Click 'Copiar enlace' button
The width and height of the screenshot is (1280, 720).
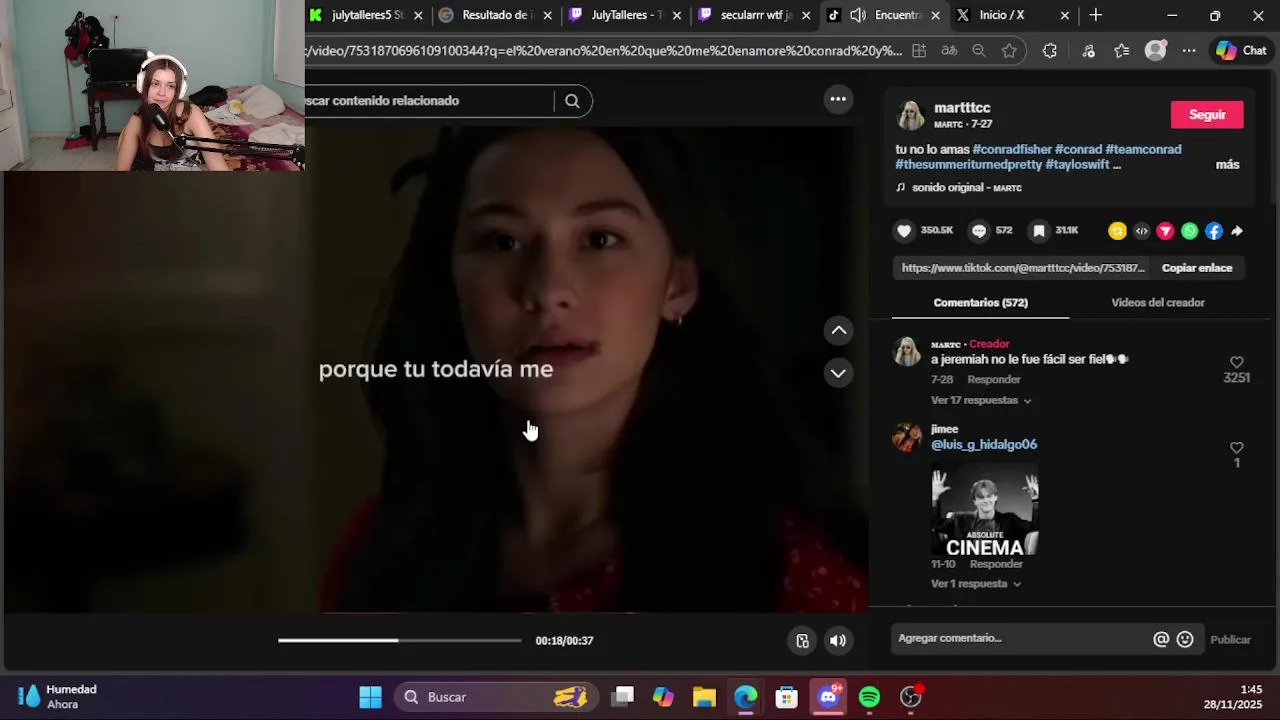[x=1197, y=268]
